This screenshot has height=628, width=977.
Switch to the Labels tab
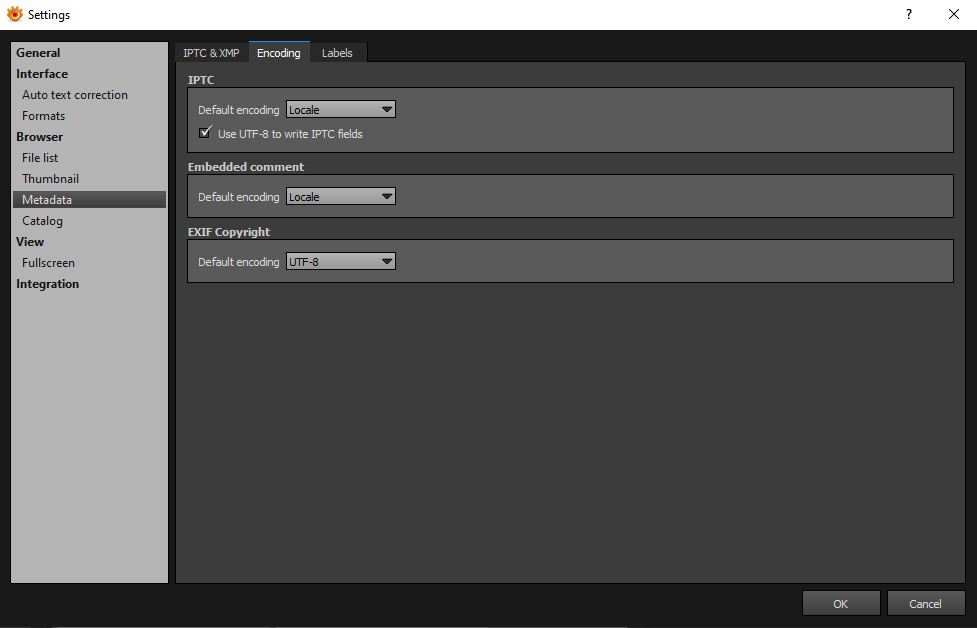pos(337,53)
